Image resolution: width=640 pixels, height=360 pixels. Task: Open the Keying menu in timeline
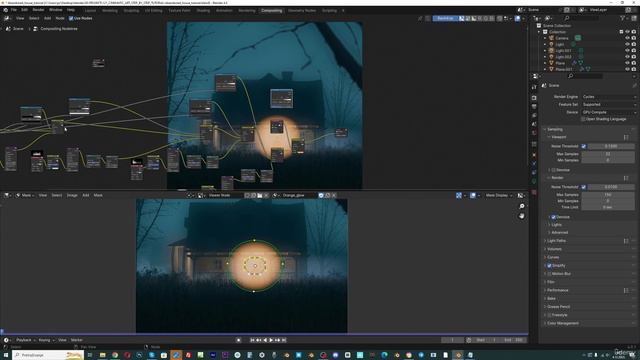(46, 340)
